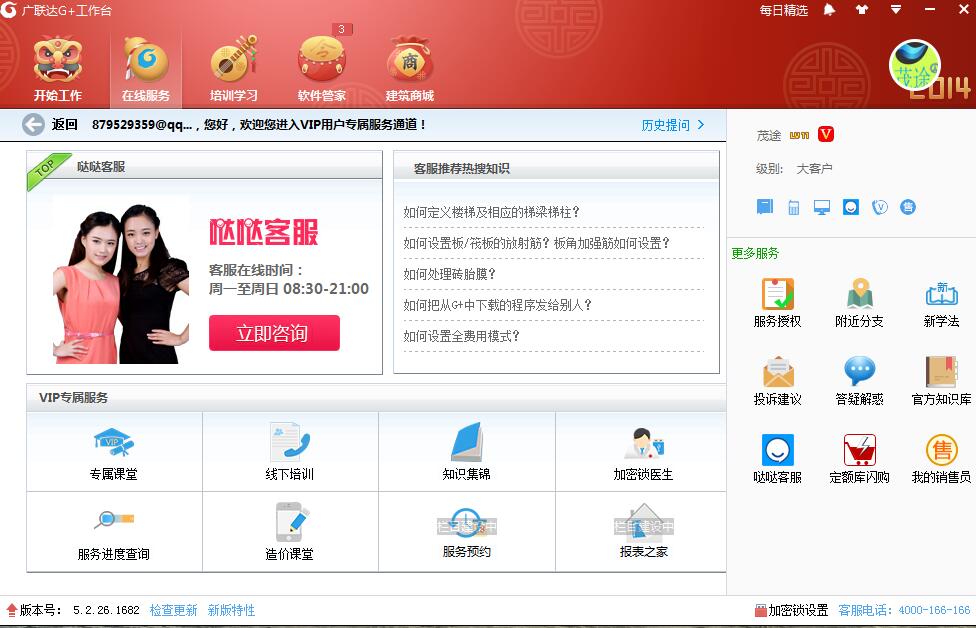The height and width of the screenshot is (628, 976).
Task: Open the 造价课堂 phone service
Action: tap(290, 532)
